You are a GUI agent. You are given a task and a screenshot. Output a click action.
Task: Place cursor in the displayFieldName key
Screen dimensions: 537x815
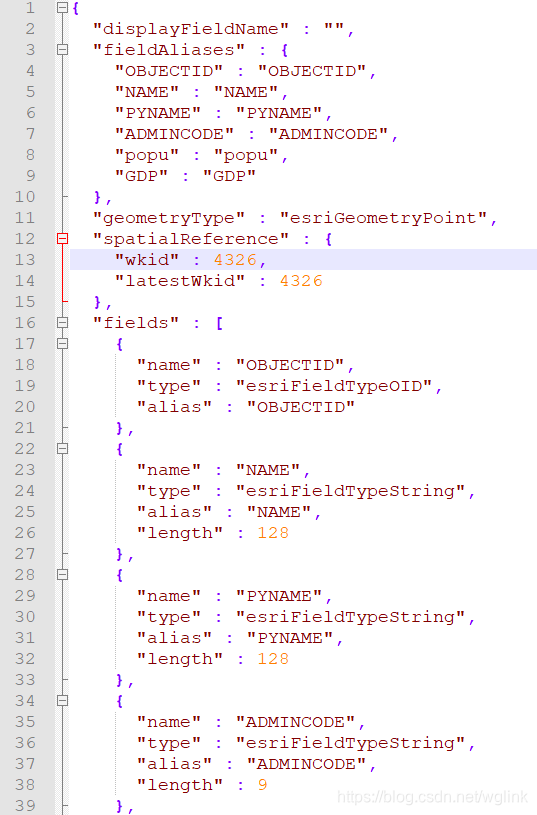coord(190,29)
